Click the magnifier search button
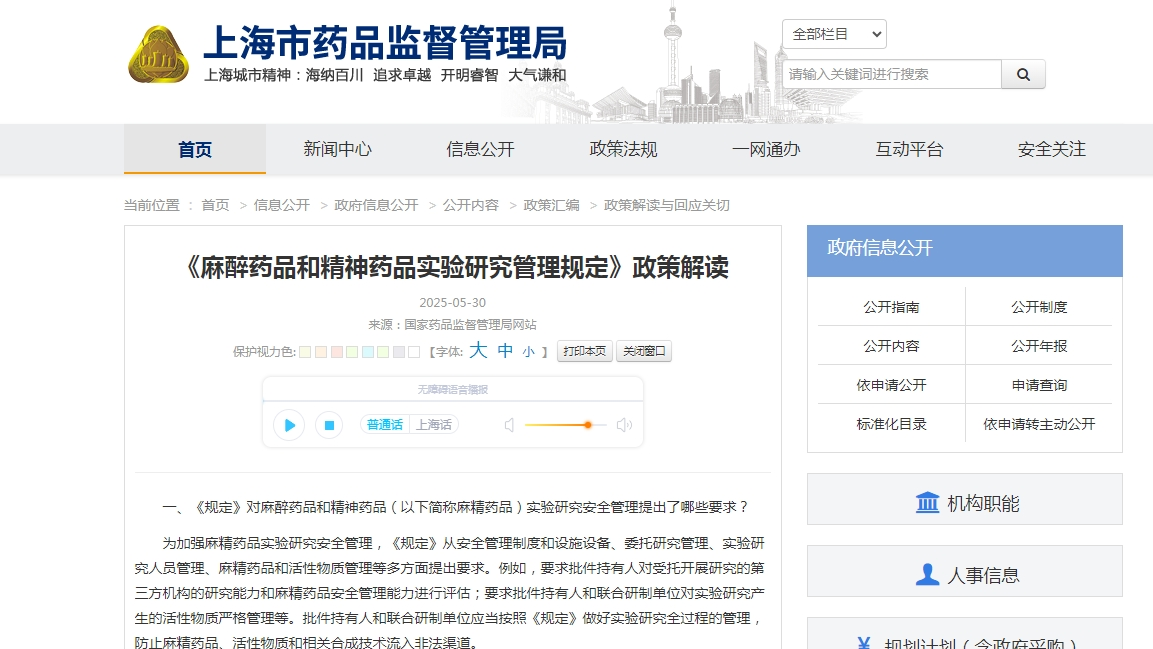This screenshot has height=649, width=1153. [1023, 74]
